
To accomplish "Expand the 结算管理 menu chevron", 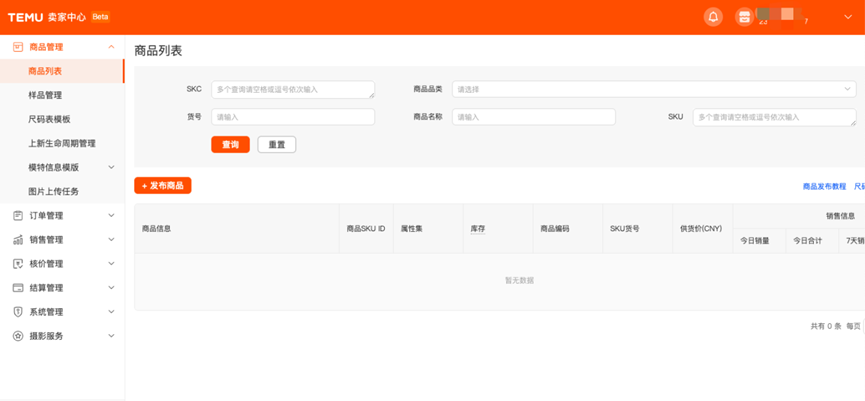I will pyautogui.click(x=111, y=288).
